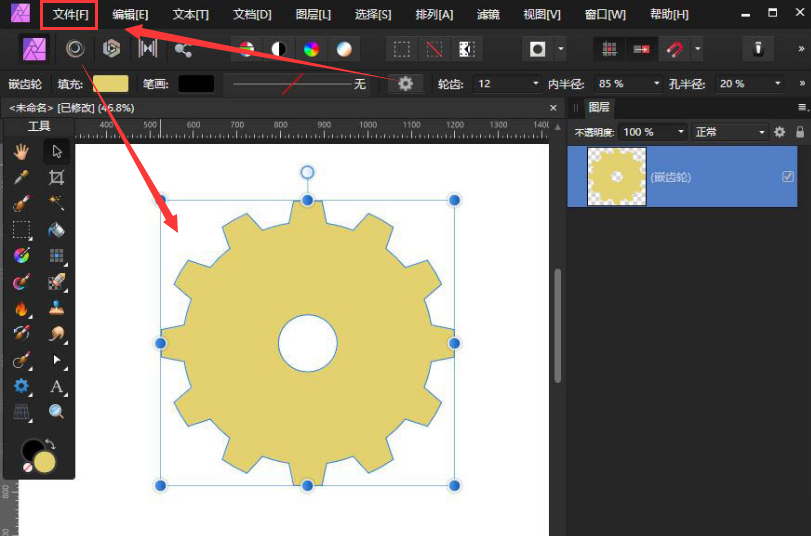Select the Crop tool in tools panel

pos(57,177)
